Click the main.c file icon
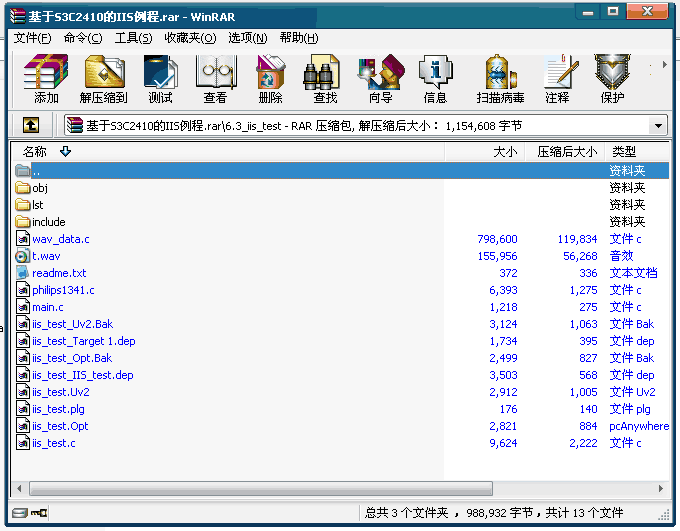 tap(23, 307)
